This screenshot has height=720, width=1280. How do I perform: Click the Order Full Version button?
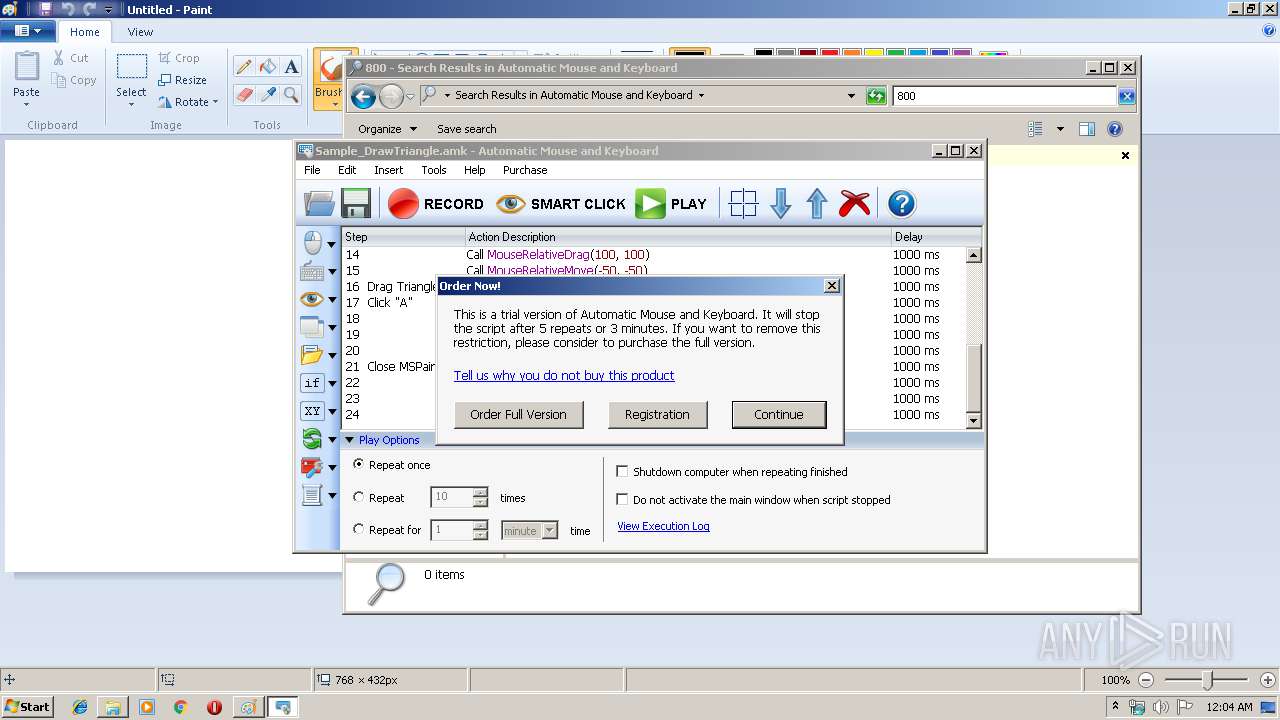(x=518, y=414)
